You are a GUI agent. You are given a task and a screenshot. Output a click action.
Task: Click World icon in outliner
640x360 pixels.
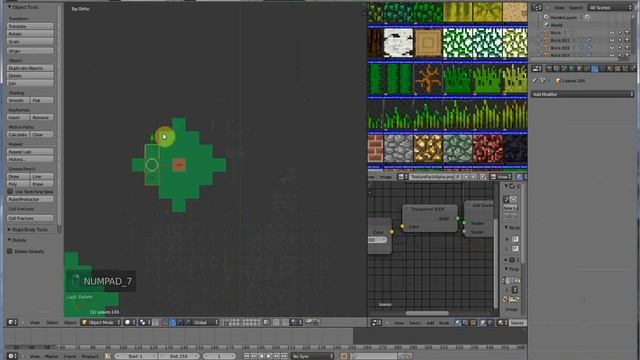546,25
